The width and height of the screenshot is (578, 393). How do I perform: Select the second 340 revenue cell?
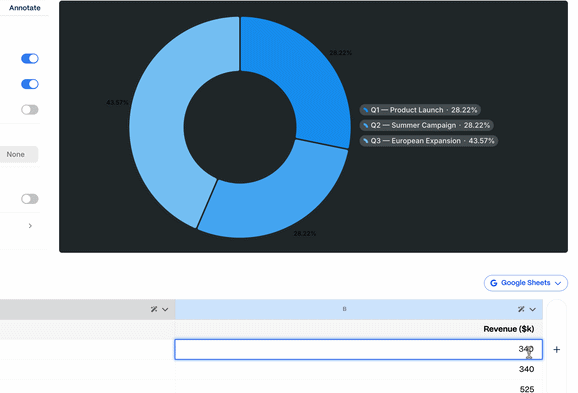[359, 369]
